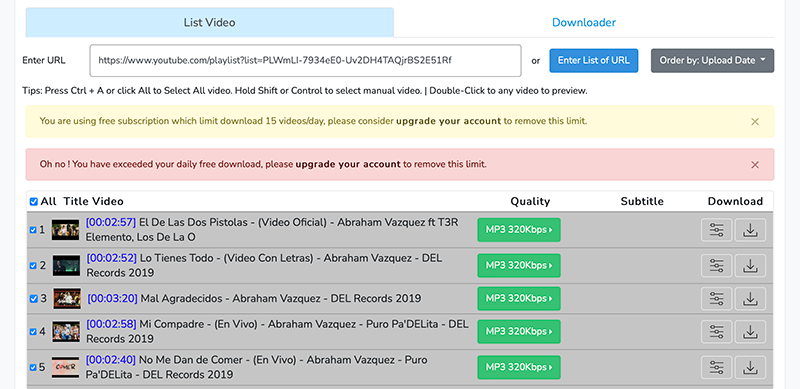This screenshot has width=800, height=389.
Task: Change MP3 320Kbps quality for No Me Dan de Comer
Action: (x=519, y=367)
